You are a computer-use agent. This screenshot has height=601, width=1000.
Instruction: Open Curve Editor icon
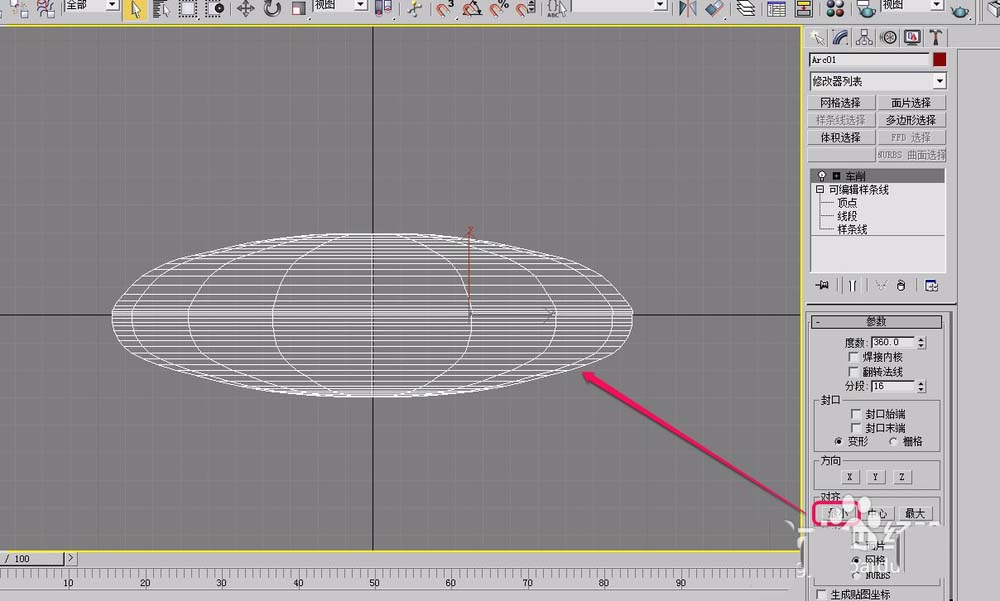(x=776, y=9)
